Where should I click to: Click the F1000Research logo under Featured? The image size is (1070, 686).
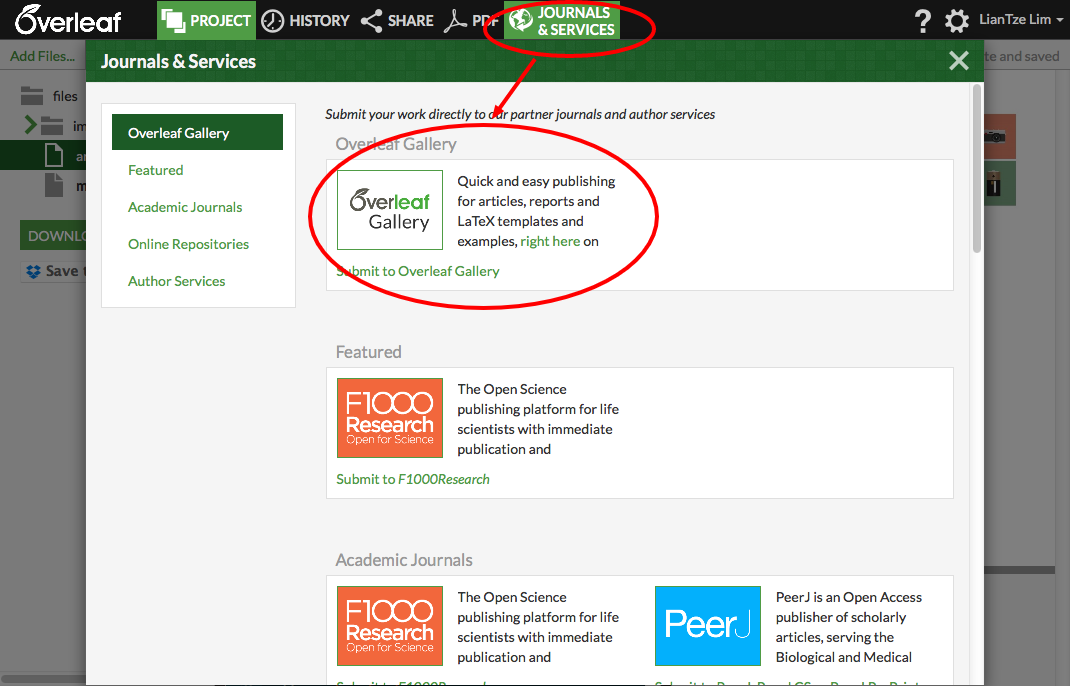pos(390,418)
